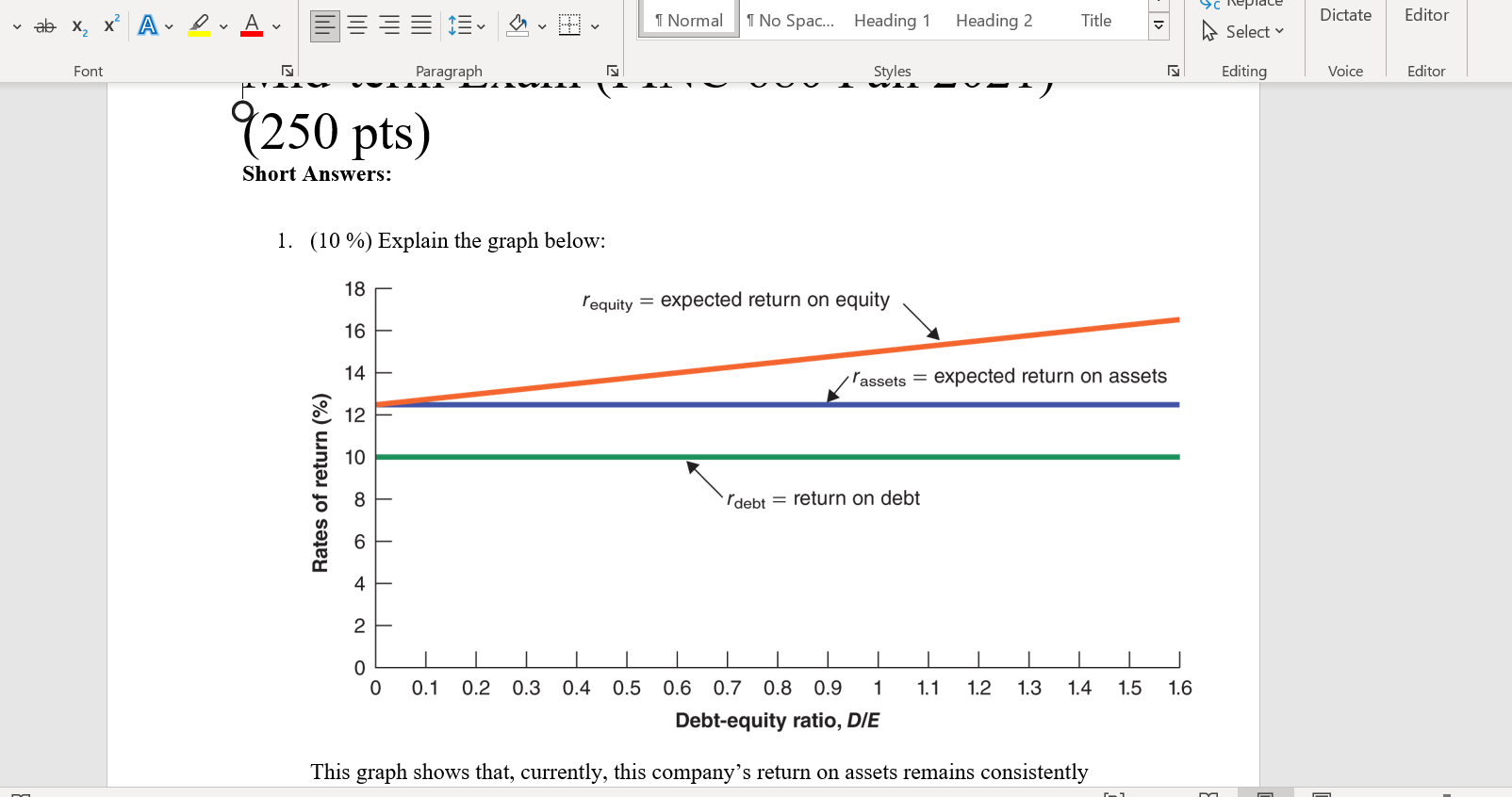Click the 'Short Answers:' heading
This screenshot has width=1512, height=797.
(x=317, y=173)
